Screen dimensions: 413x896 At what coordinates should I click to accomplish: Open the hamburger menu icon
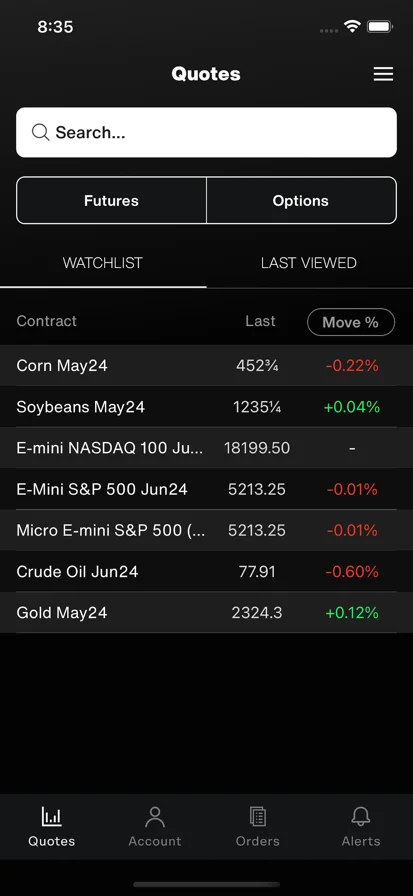point(383,74)
